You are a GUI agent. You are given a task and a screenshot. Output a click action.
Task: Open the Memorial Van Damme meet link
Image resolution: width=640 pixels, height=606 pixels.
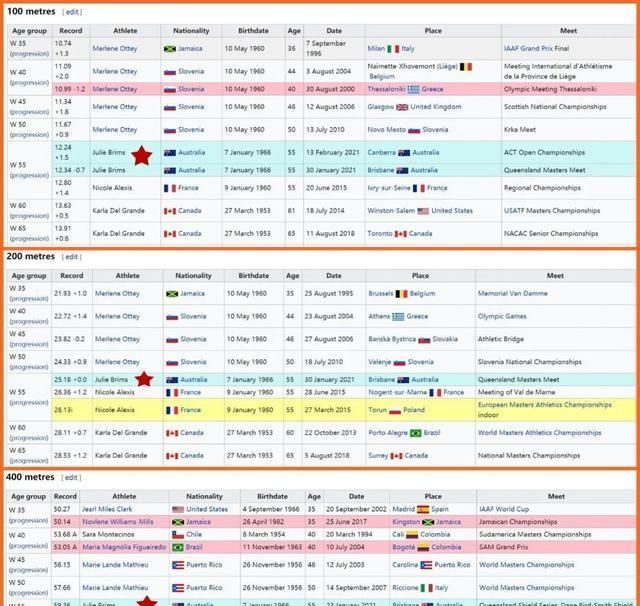(x=513, y=293)
